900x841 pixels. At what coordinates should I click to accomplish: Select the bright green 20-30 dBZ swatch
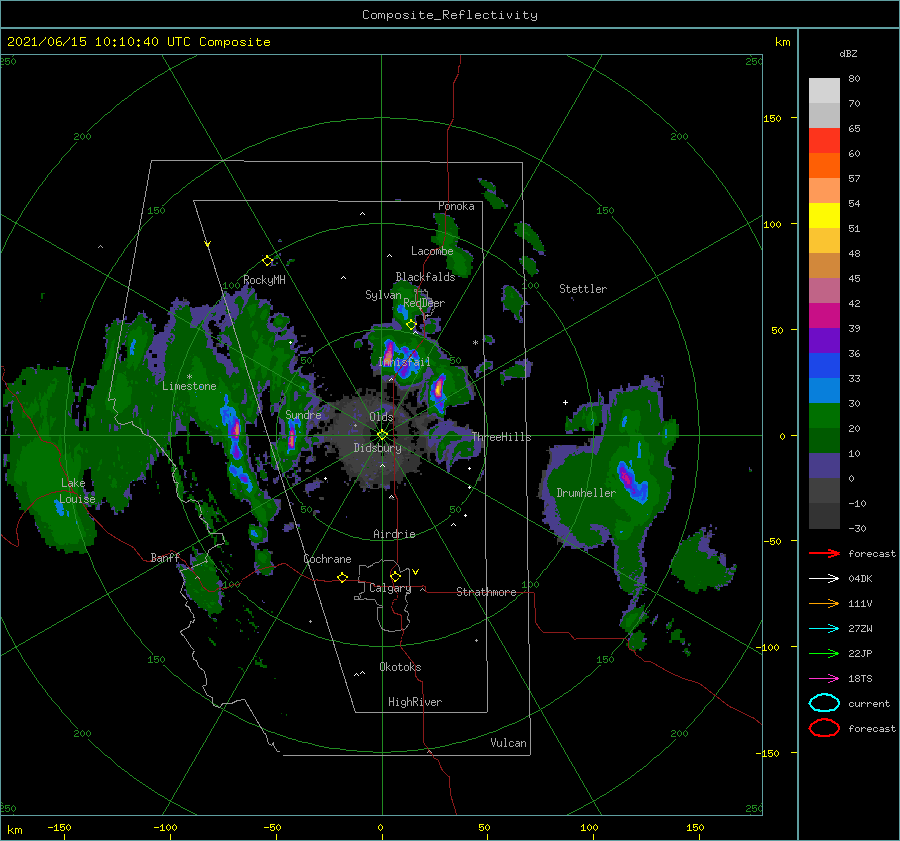(x=824, y=415)
